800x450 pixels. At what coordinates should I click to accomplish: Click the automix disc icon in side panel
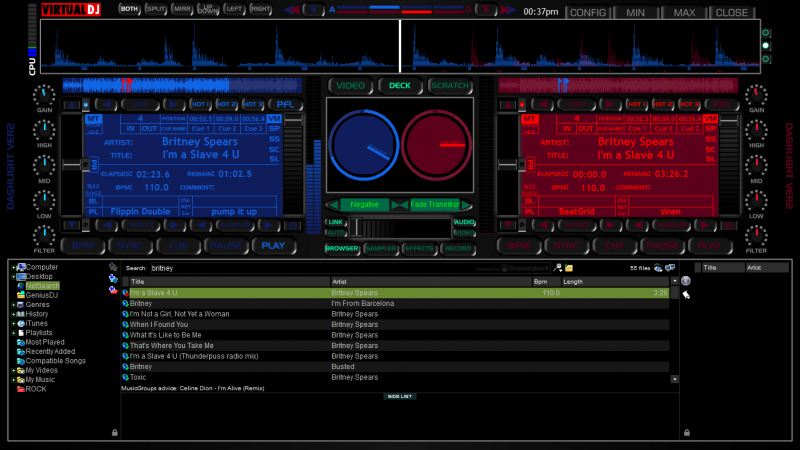coord(686,281)
